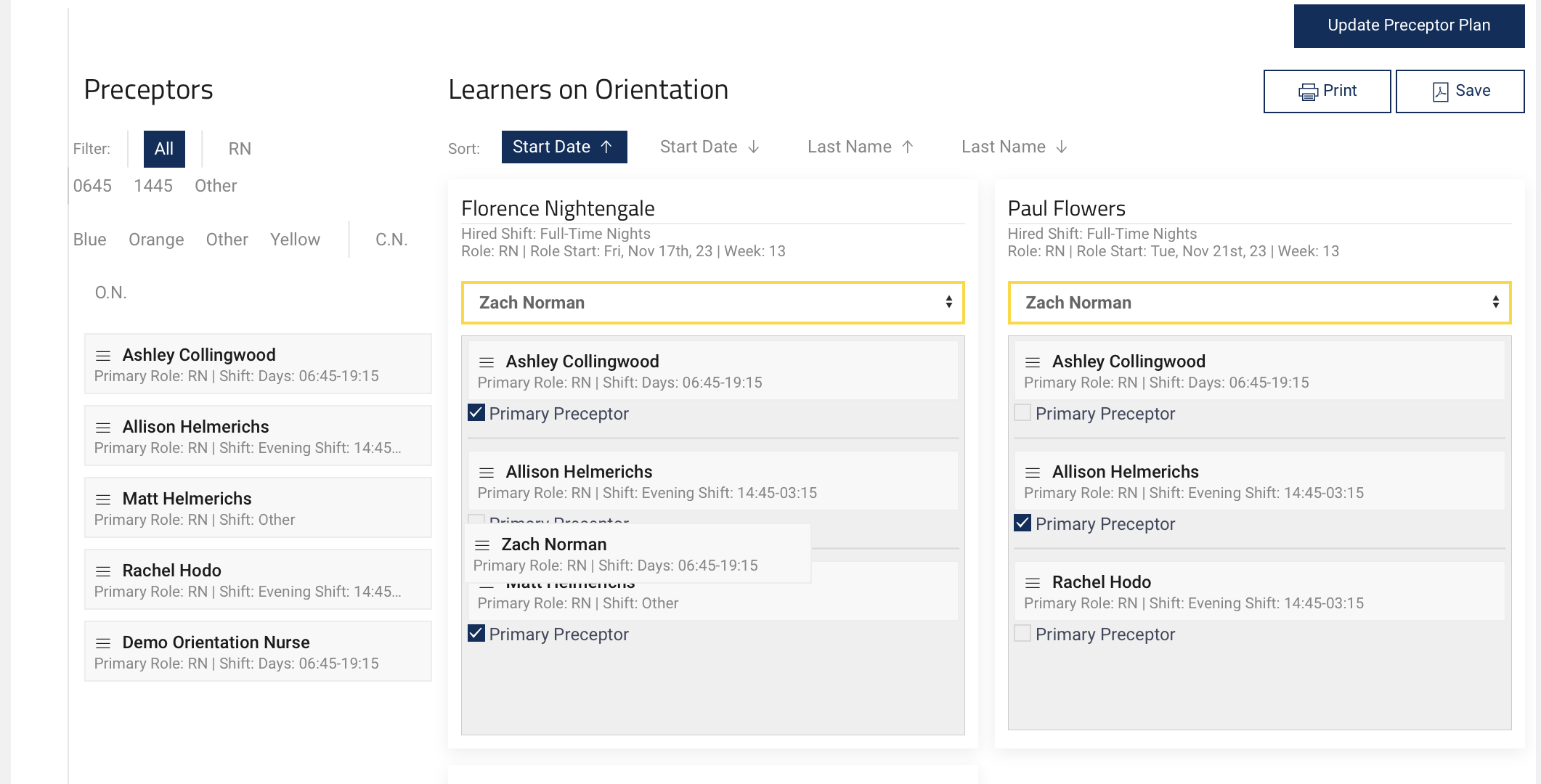
Task: Filter preceptors by 0645 shift
Action: coord(92,187)
